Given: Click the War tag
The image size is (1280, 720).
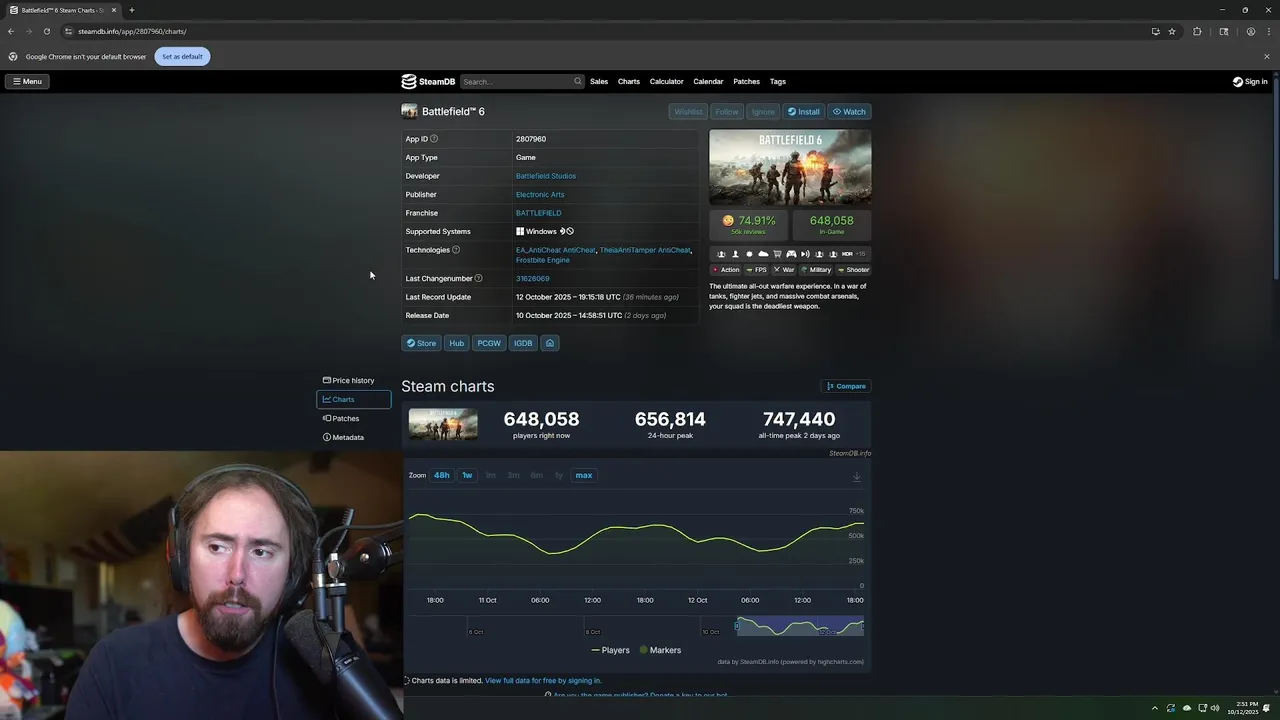Looking at the screenshot, I should coord(784,270).
